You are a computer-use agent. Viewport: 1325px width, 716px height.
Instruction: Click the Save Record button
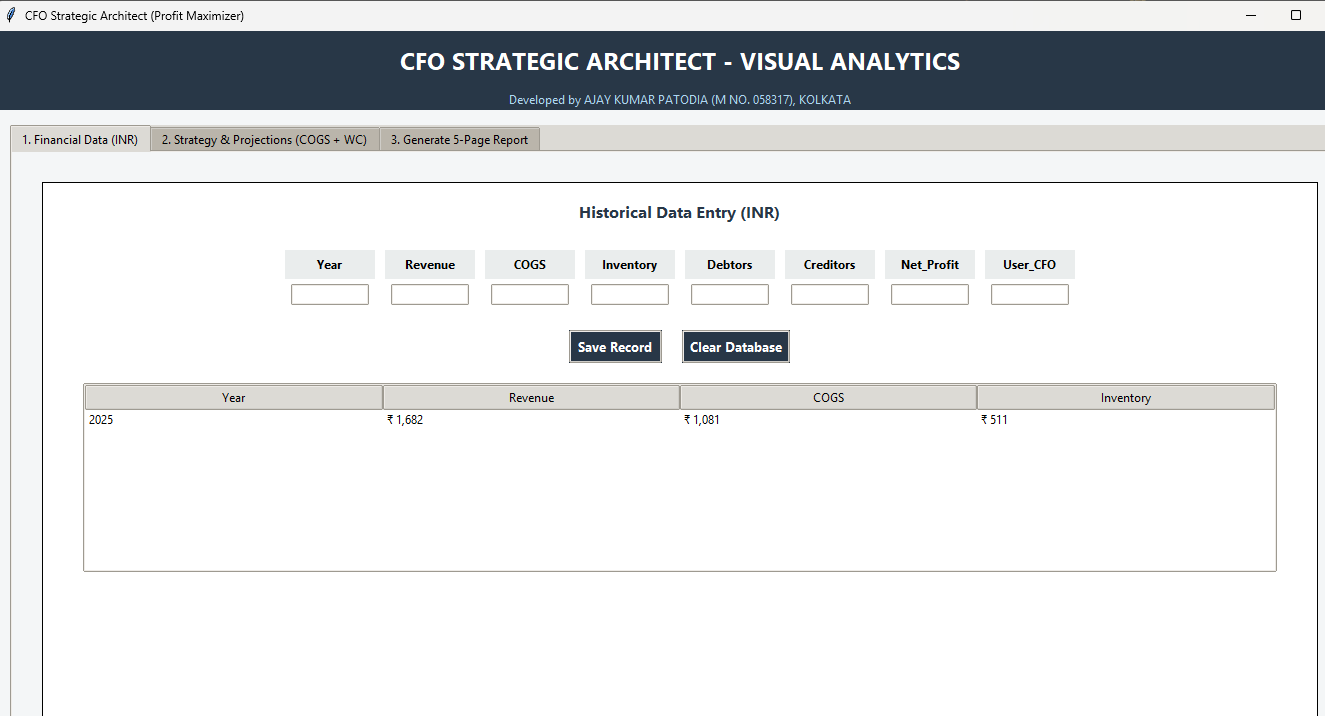[615, 347]
